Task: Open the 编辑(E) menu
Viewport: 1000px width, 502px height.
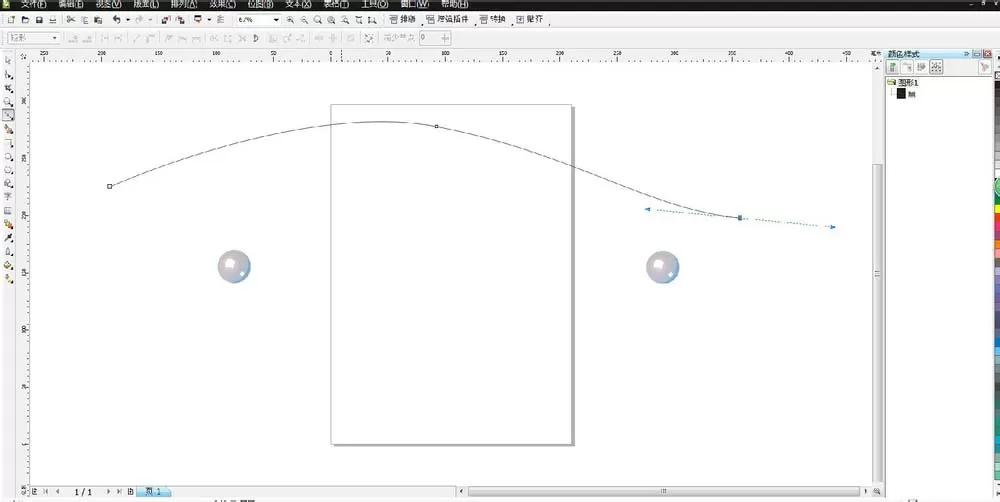Action: [71, 4]
